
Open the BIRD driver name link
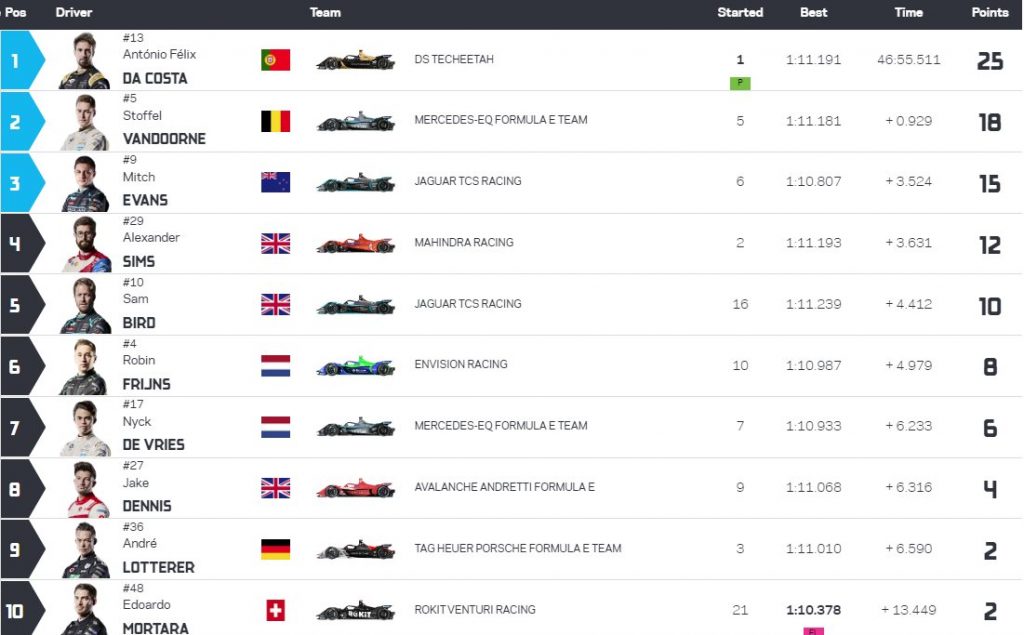click(139, 323)
